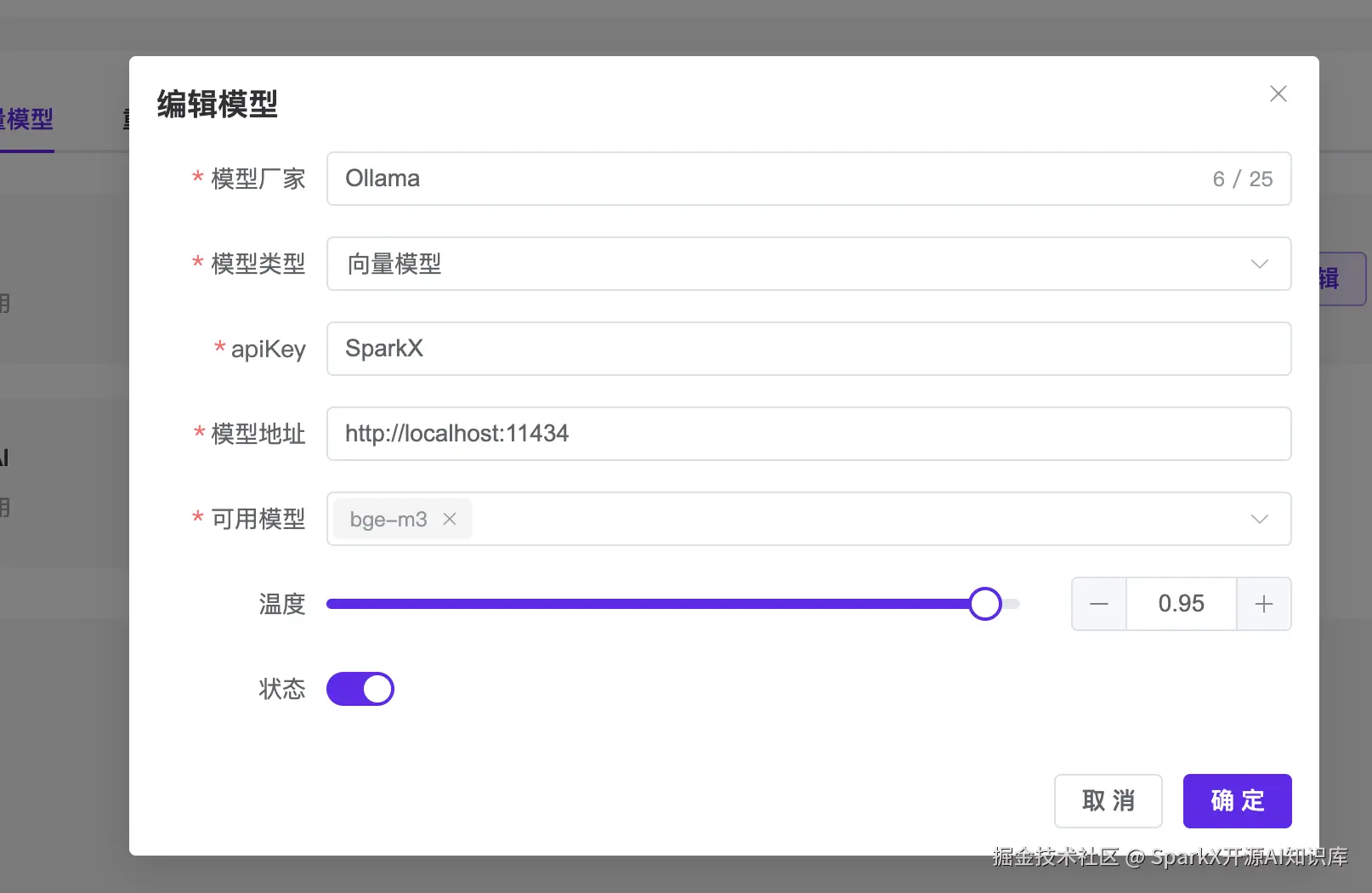Click the 取消 button
Image resolution: width=1372 pixels, height=893 pixels.
(1108, 800)
